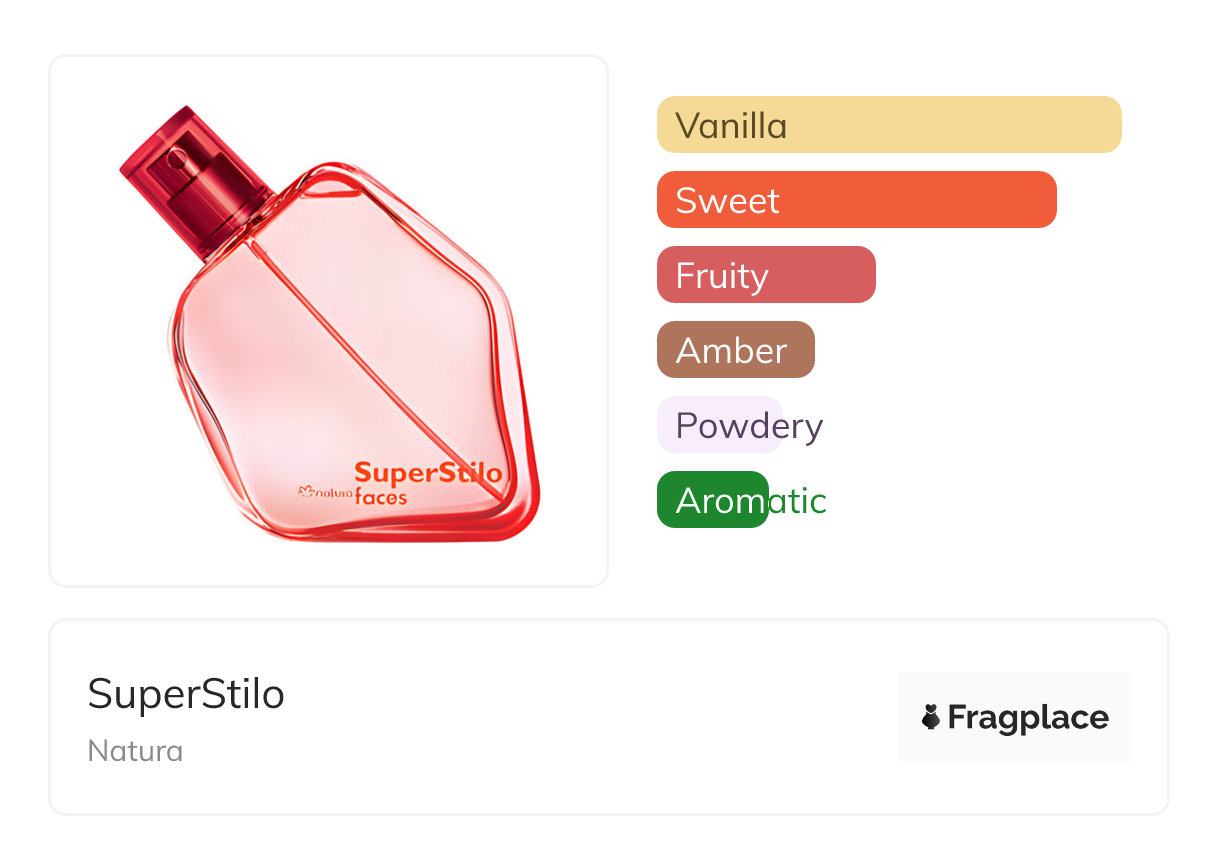The width and height of the screenshot is (1218, 864).
Task: Open the Natura brand link
Action: 135,751
